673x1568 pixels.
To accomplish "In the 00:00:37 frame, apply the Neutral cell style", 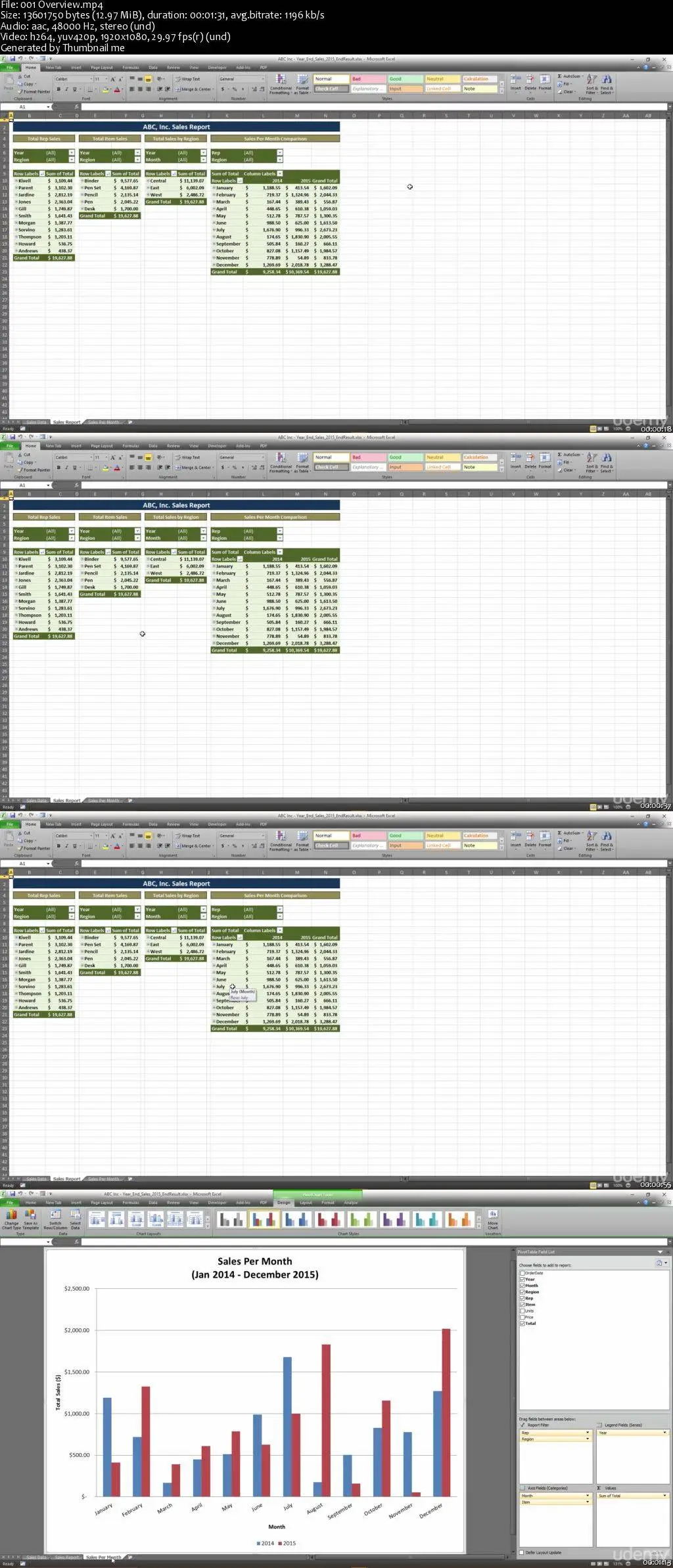I will click(442, 457).
